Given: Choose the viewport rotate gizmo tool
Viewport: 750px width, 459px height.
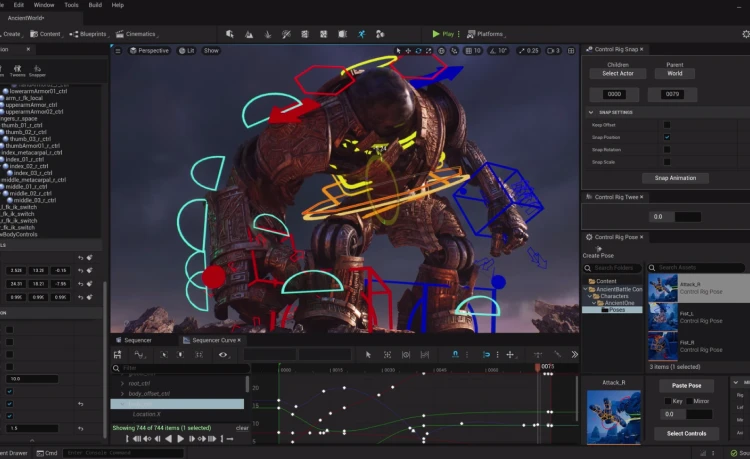Looking at the screenshot, I should coord(418,51).
